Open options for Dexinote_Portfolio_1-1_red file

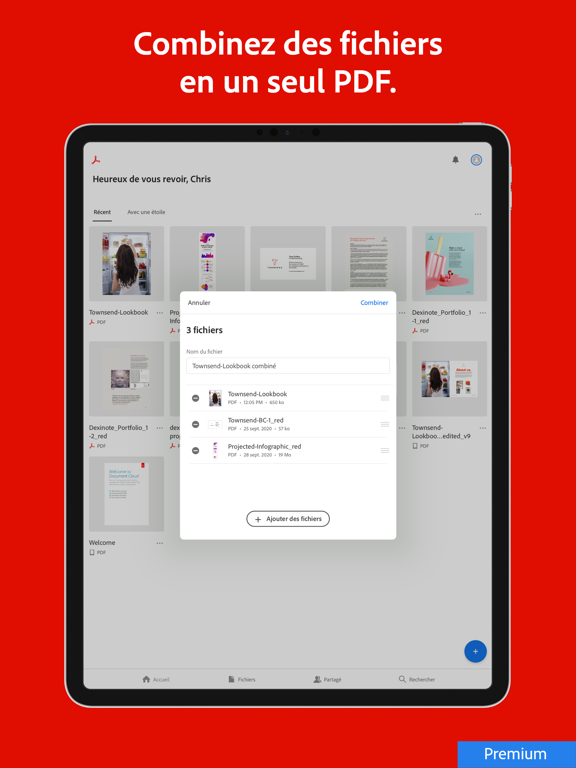[482, 312]
